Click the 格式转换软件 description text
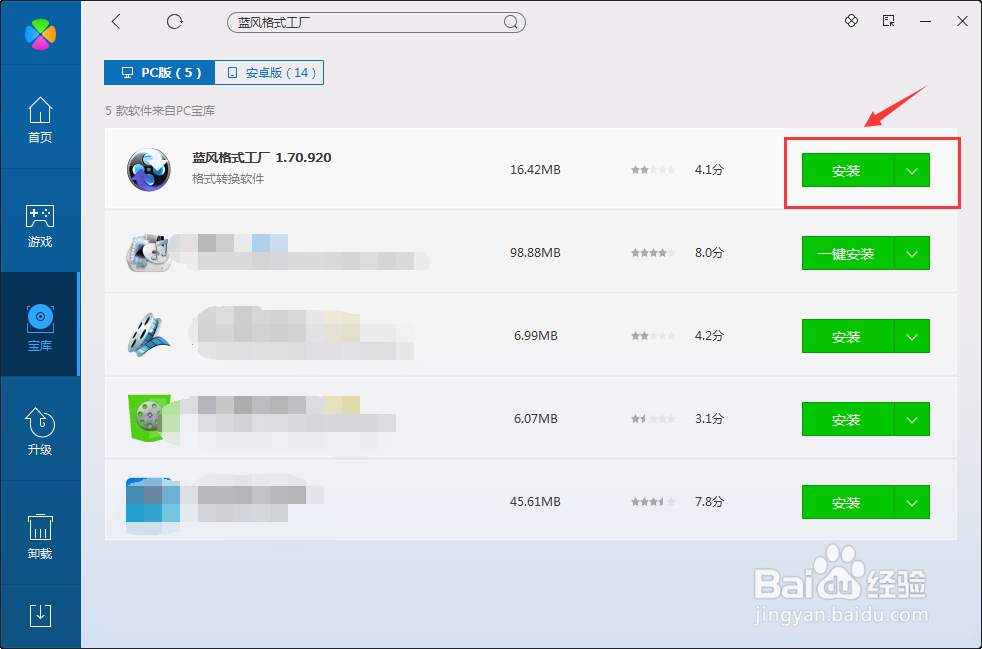The width and height of the screenshot is (982, 649). 228,179
